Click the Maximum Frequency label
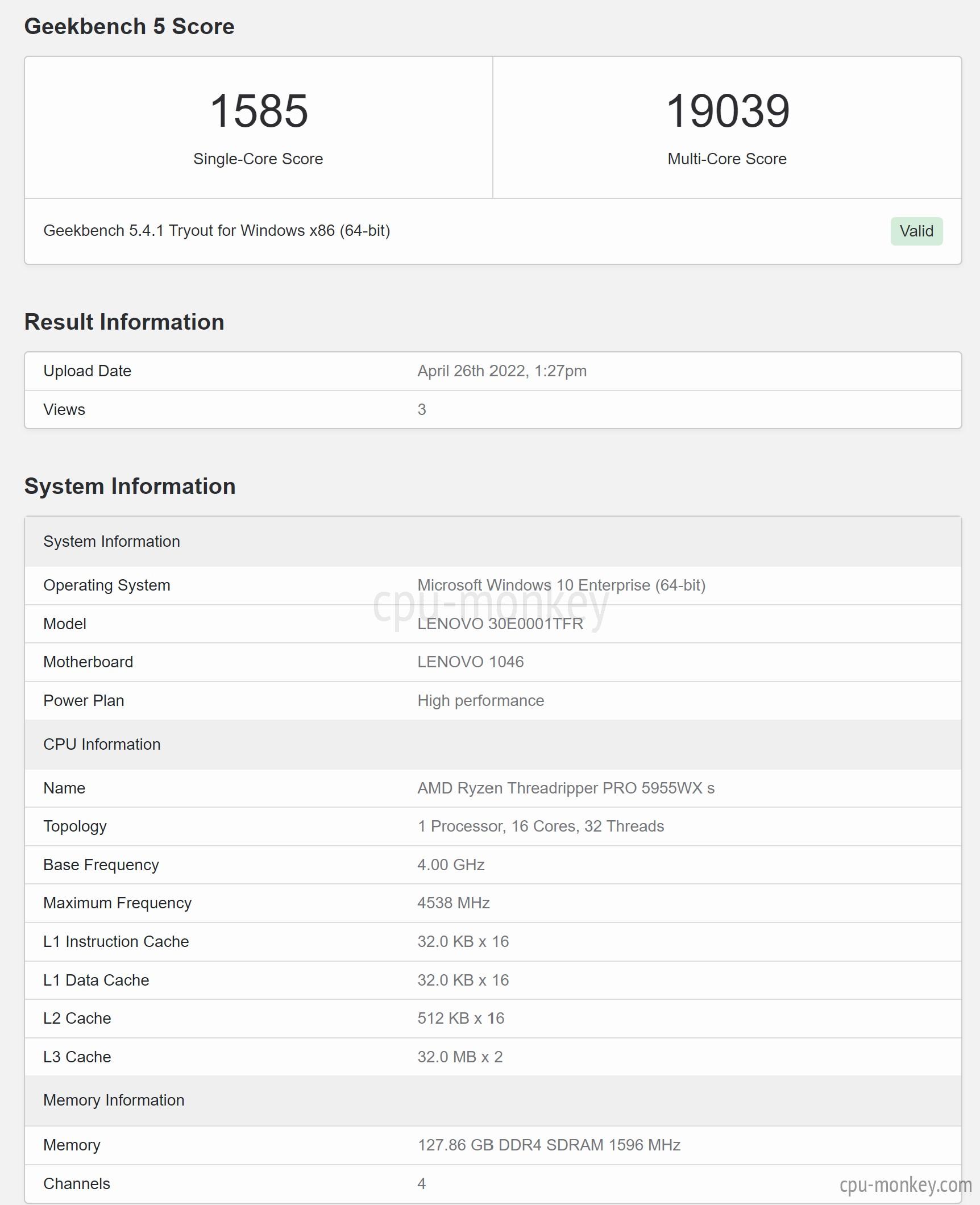Viewport: 980px width, 1205px height. pyautogui.click(x=118, y=903)
